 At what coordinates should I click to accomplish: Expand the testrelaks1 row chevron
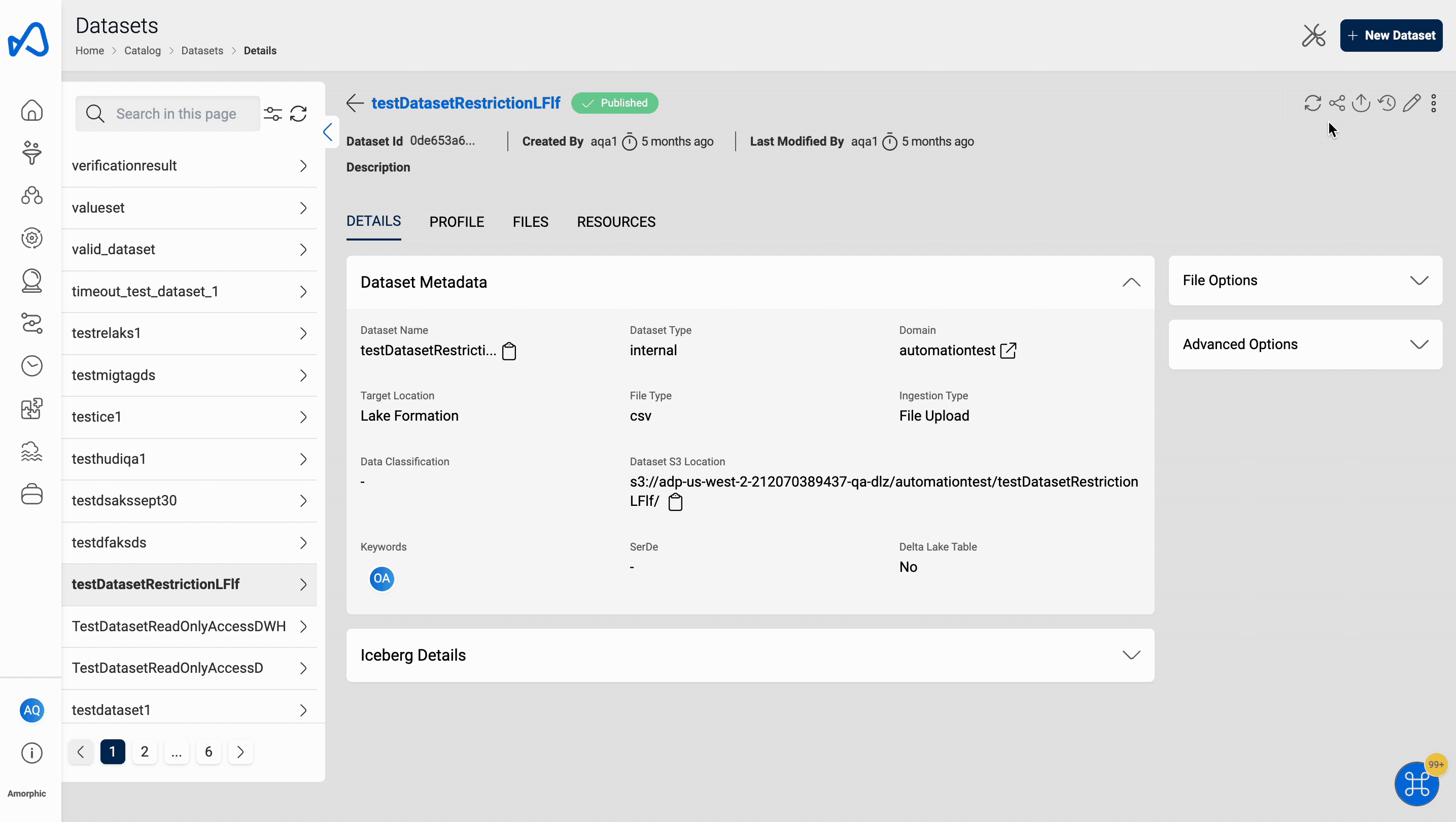click(x=303, y=333)
